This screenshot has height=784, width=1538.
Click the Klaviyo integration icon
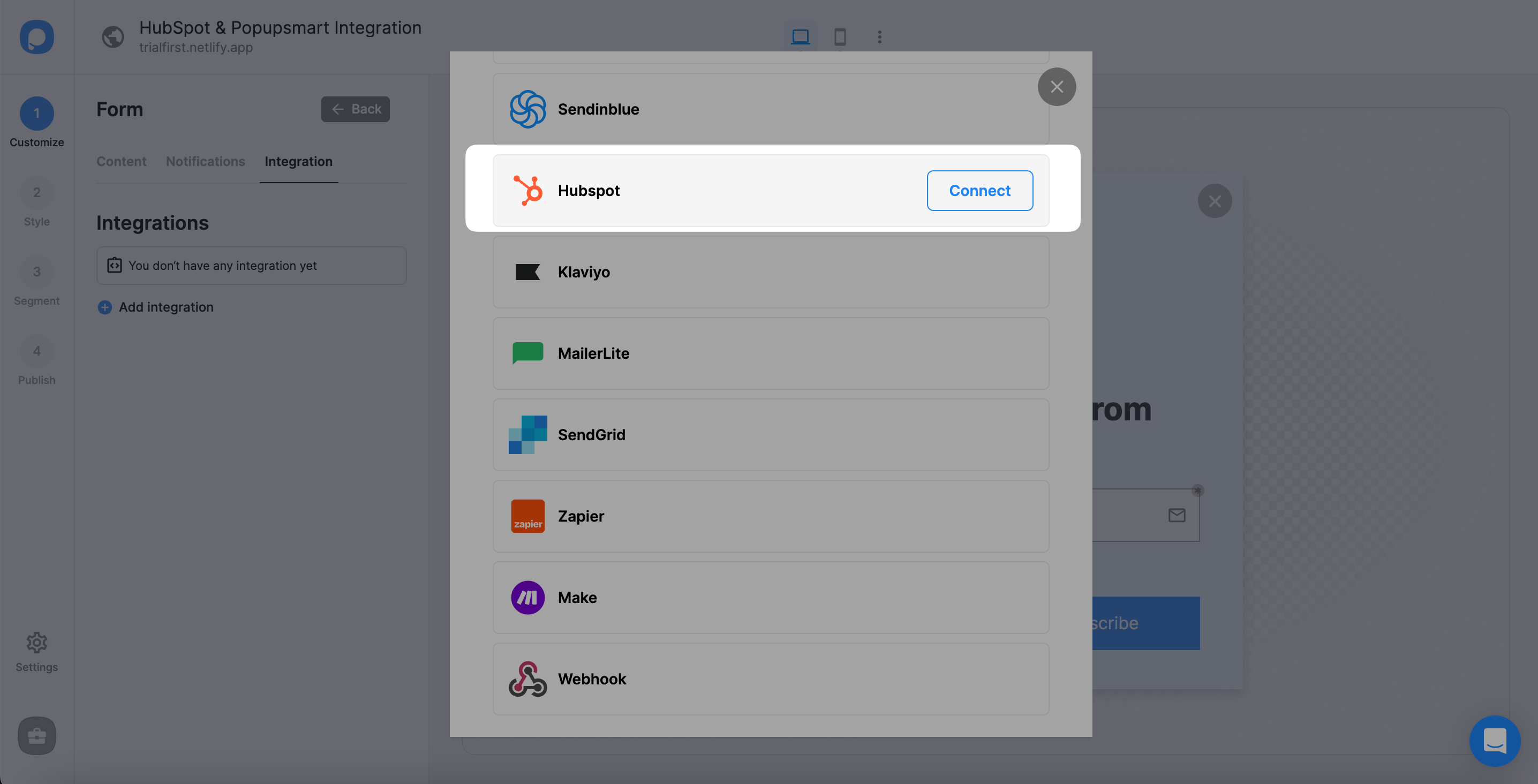click(528, 272)
